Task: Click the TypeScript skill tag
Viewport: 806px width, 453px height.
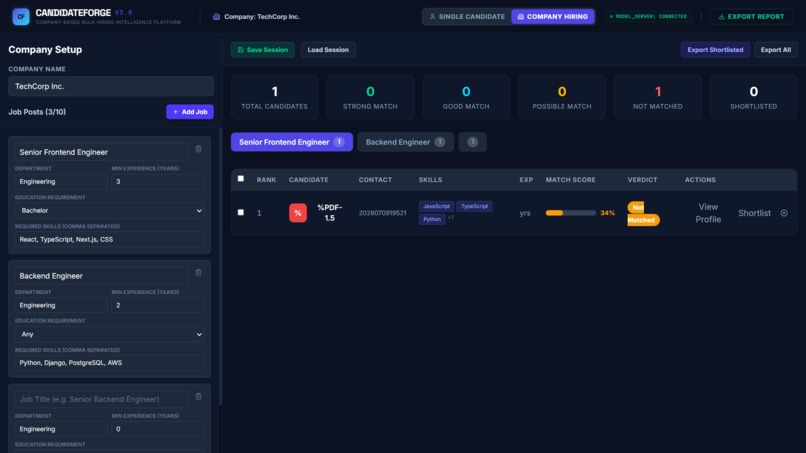Action: click(474, 206)
